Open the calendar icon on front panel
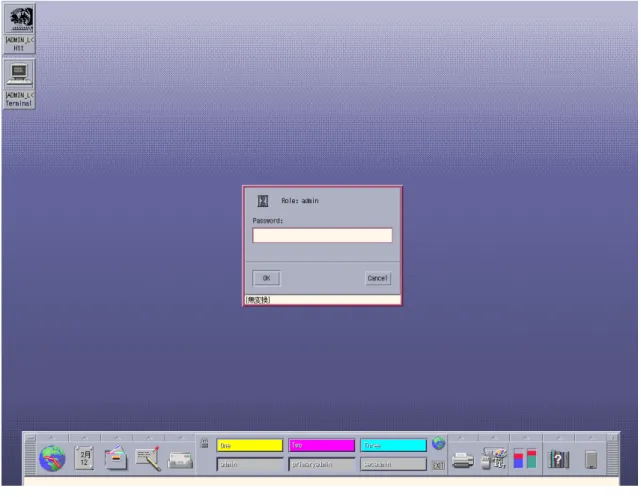Image resolution: width=641 pixels, height=497 pixels. (x=84, y=458)
